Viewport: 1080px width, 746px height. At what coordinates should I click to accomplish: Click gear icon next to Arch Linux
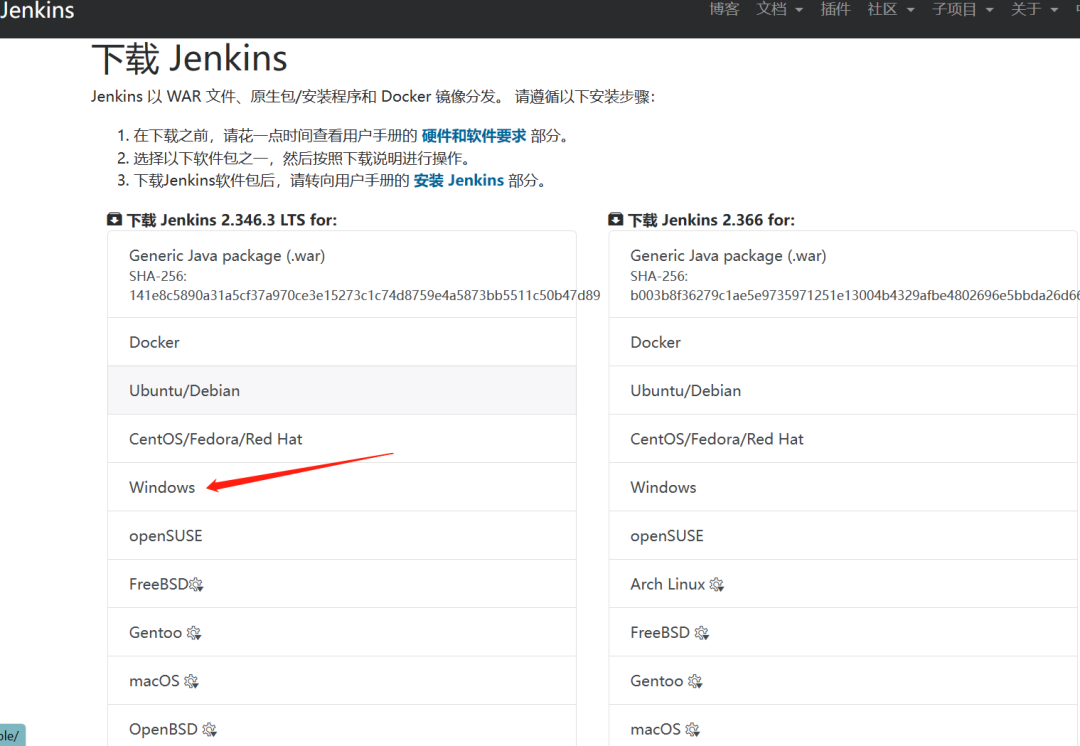tap(716, 585)
